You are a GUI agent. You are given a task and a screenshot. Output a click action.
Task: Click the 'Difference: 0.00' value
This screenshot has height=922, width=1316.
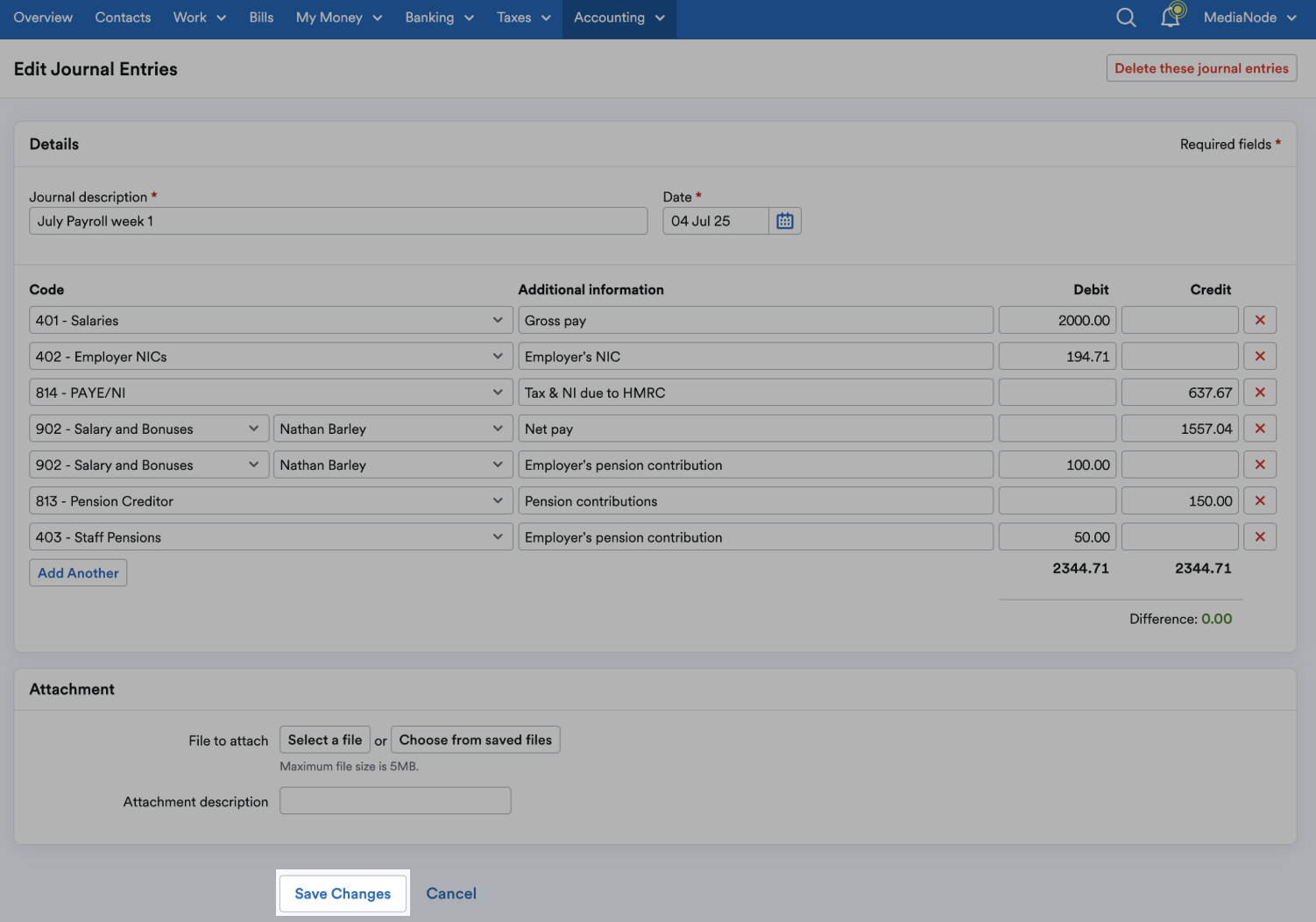(1180, 619)
